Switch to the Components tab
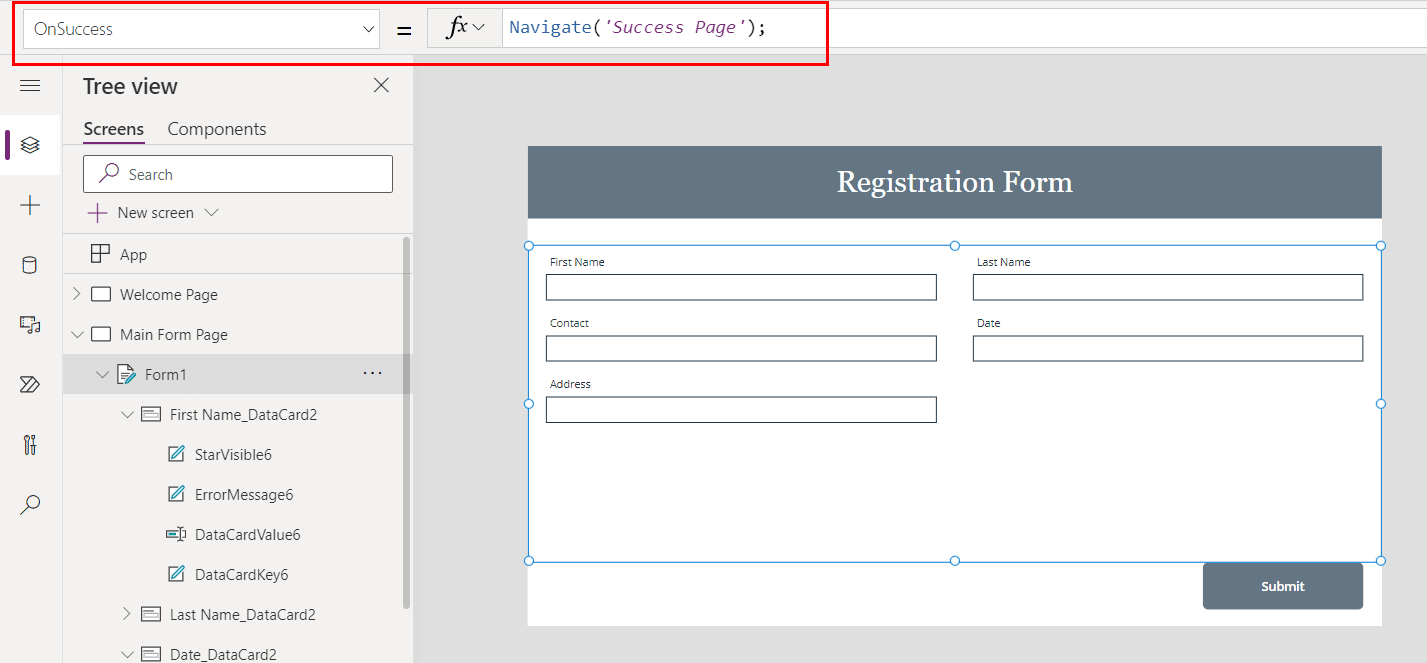Image resolution: width=1427 pixels, height=663 pixels. click(x=216, y=129)
